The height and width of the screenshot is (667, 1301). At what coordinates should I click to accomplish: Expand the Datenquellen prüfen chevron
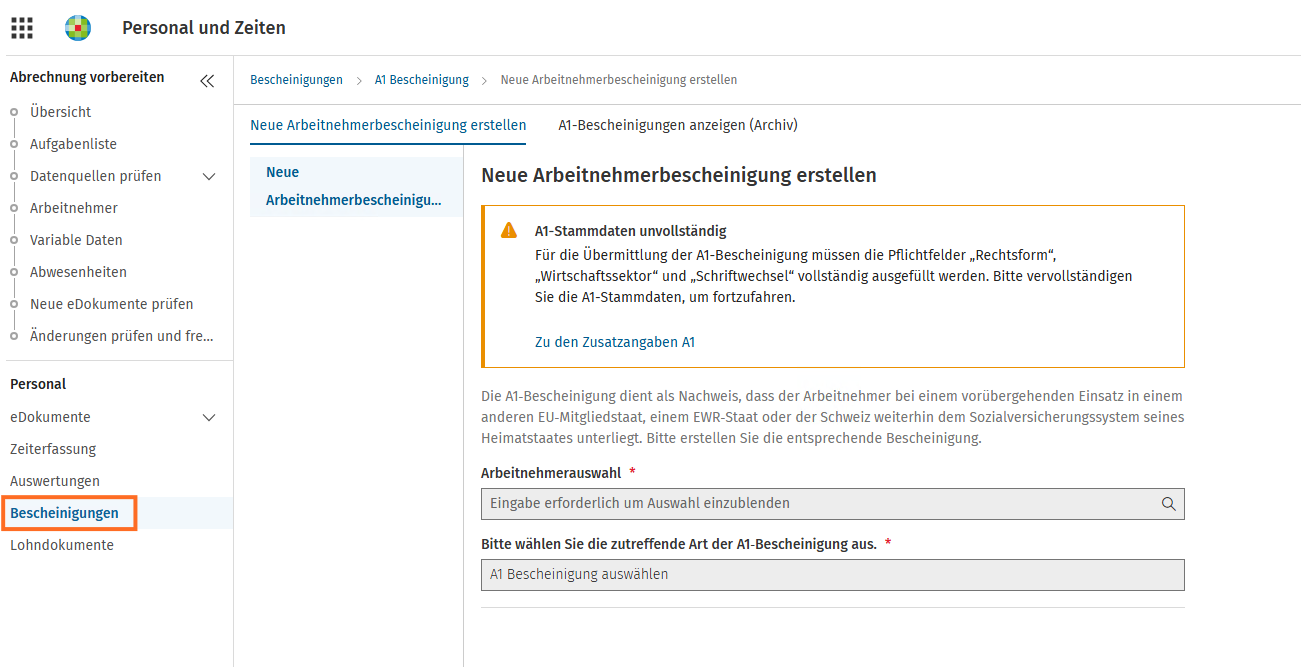209,176
